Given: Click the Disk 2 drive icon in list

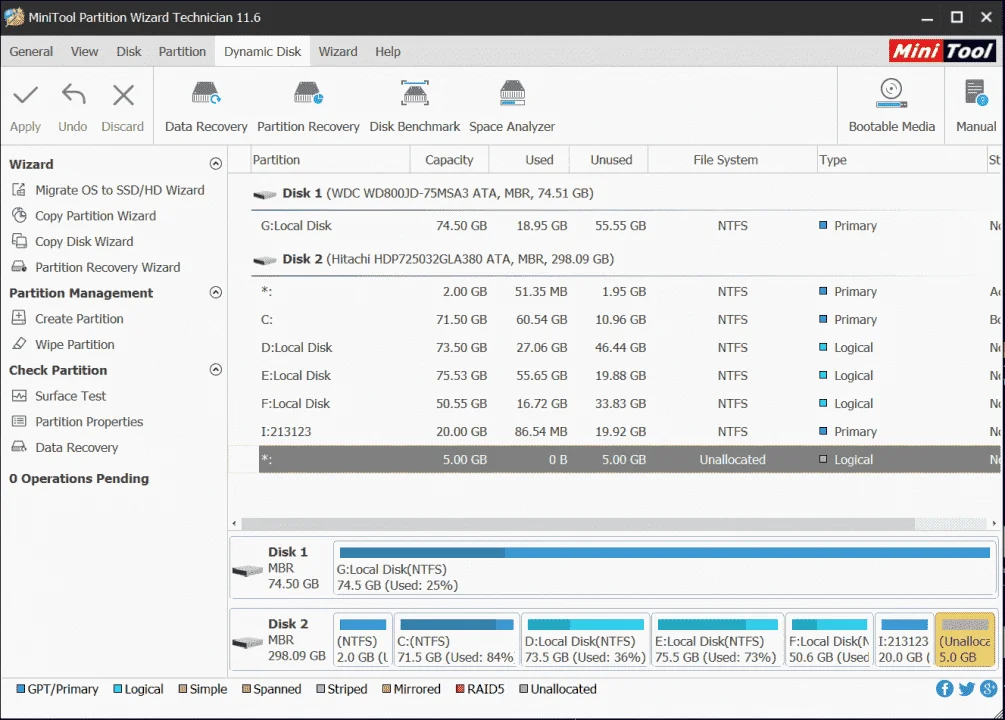Looking at the screenshot, I should coord(265,260).
